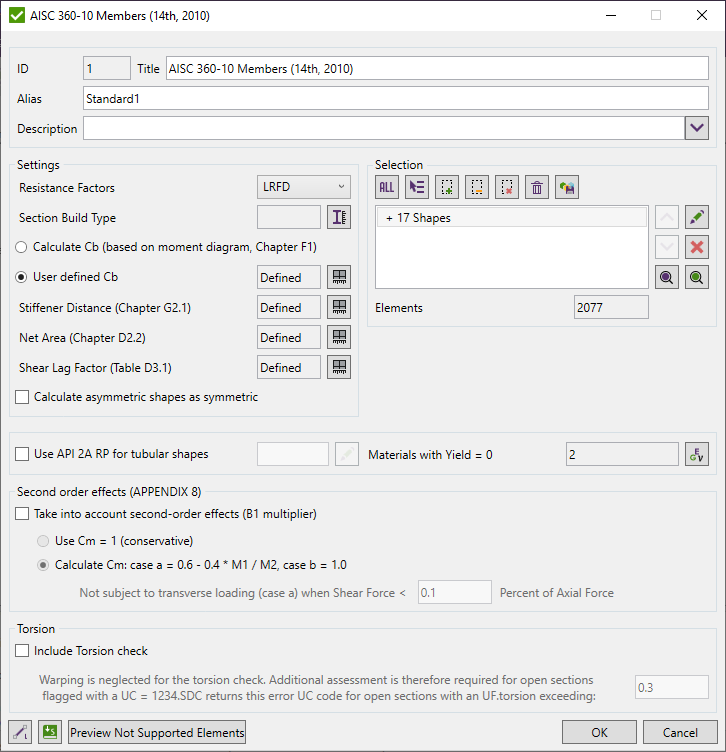This screenshot has width=726, height=752.
Task: Click the red X remove icon
Action: pos(697,247)
